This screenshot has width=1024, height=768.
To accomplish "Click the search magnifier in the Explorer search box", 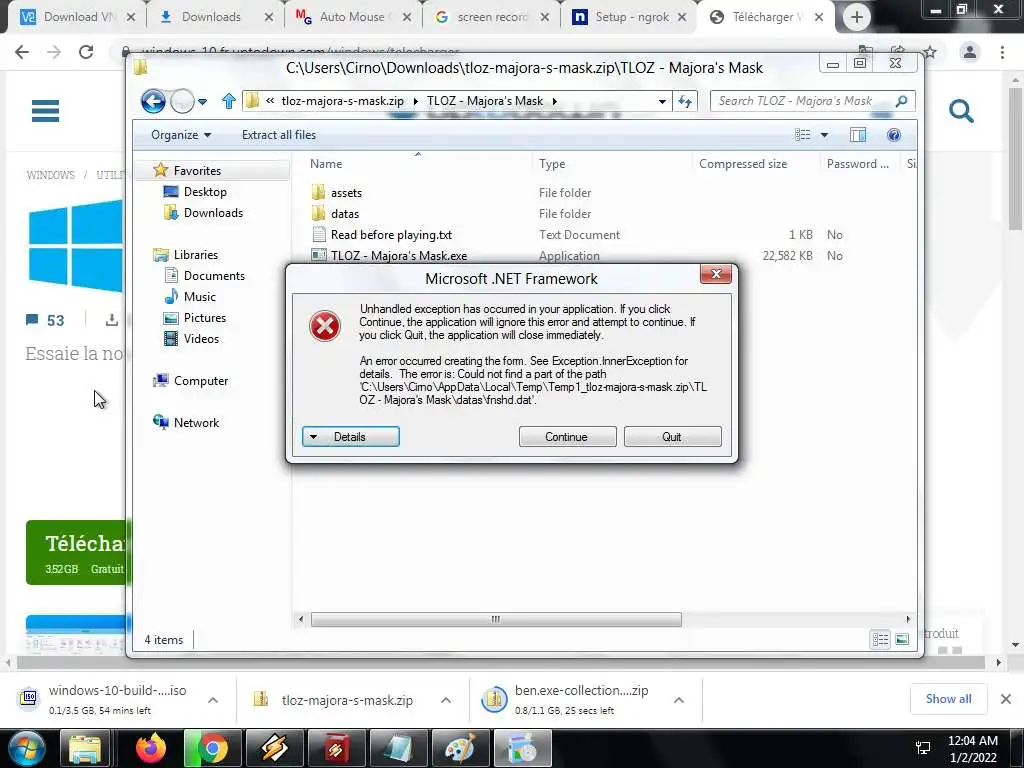I will (x=901, y=101).
